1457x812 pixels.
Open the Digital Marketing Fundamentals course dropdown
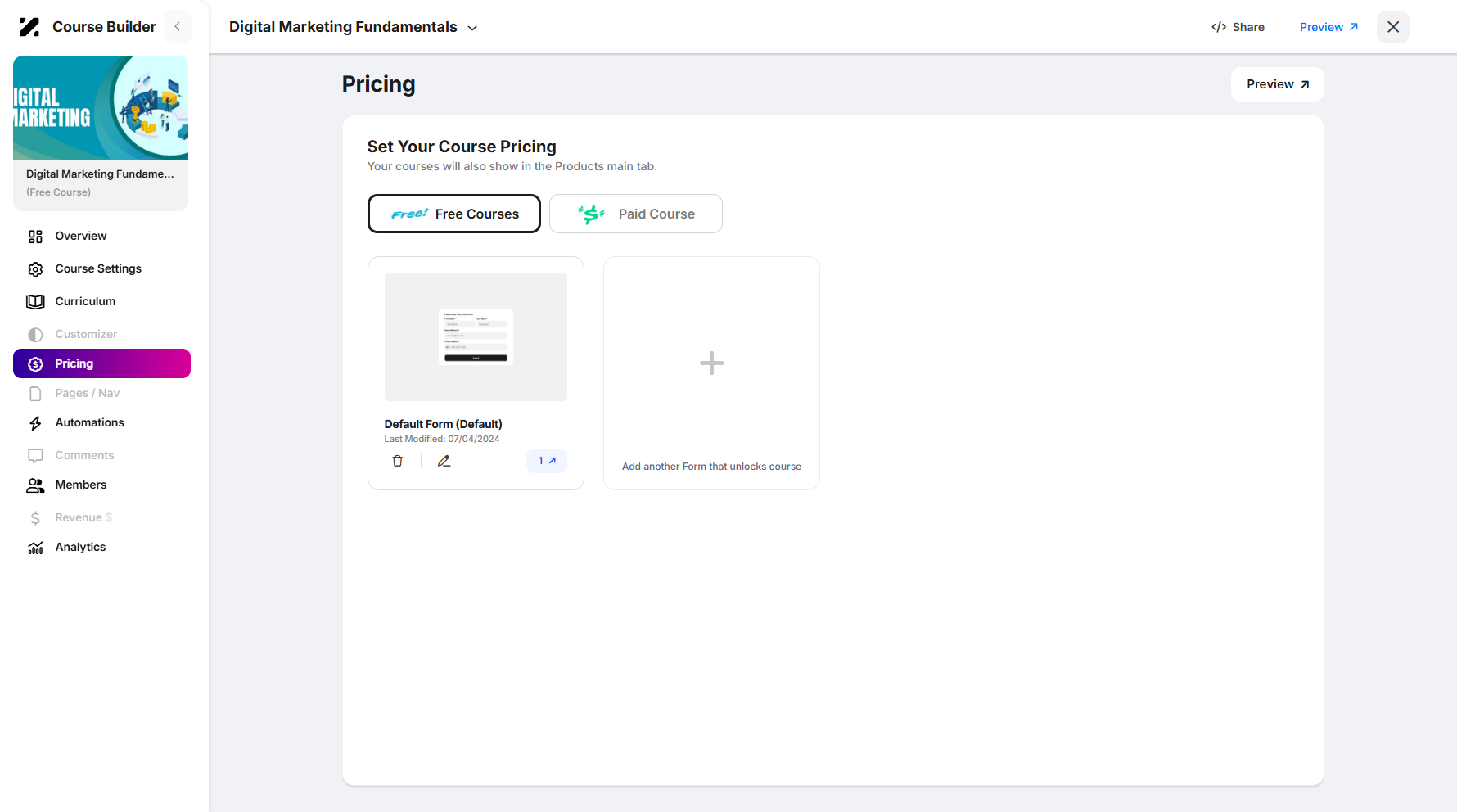click(x=353, y=27)
